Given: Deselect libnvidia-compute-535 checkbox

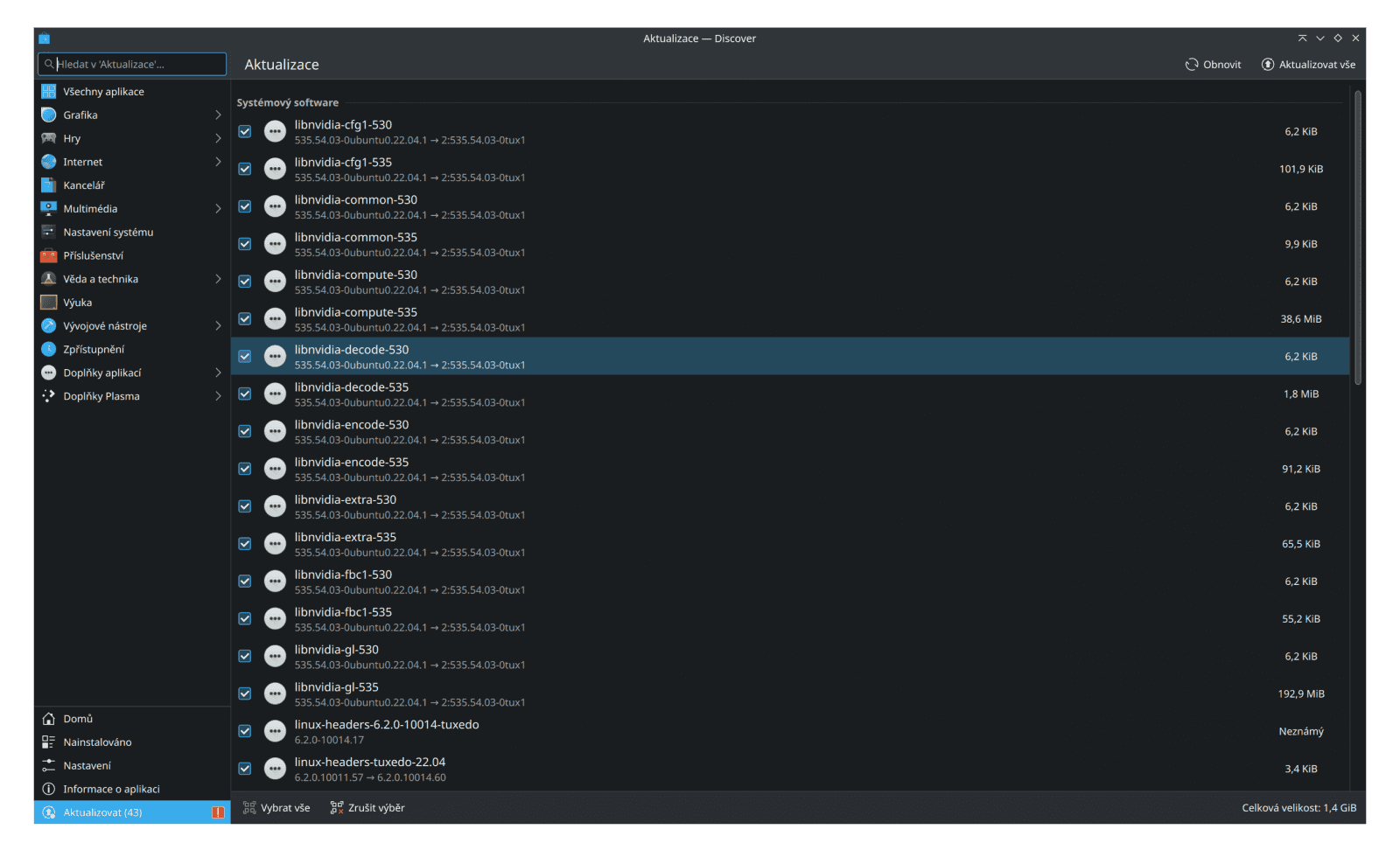Looking at the screenshot, I should (x=245, y=319).
